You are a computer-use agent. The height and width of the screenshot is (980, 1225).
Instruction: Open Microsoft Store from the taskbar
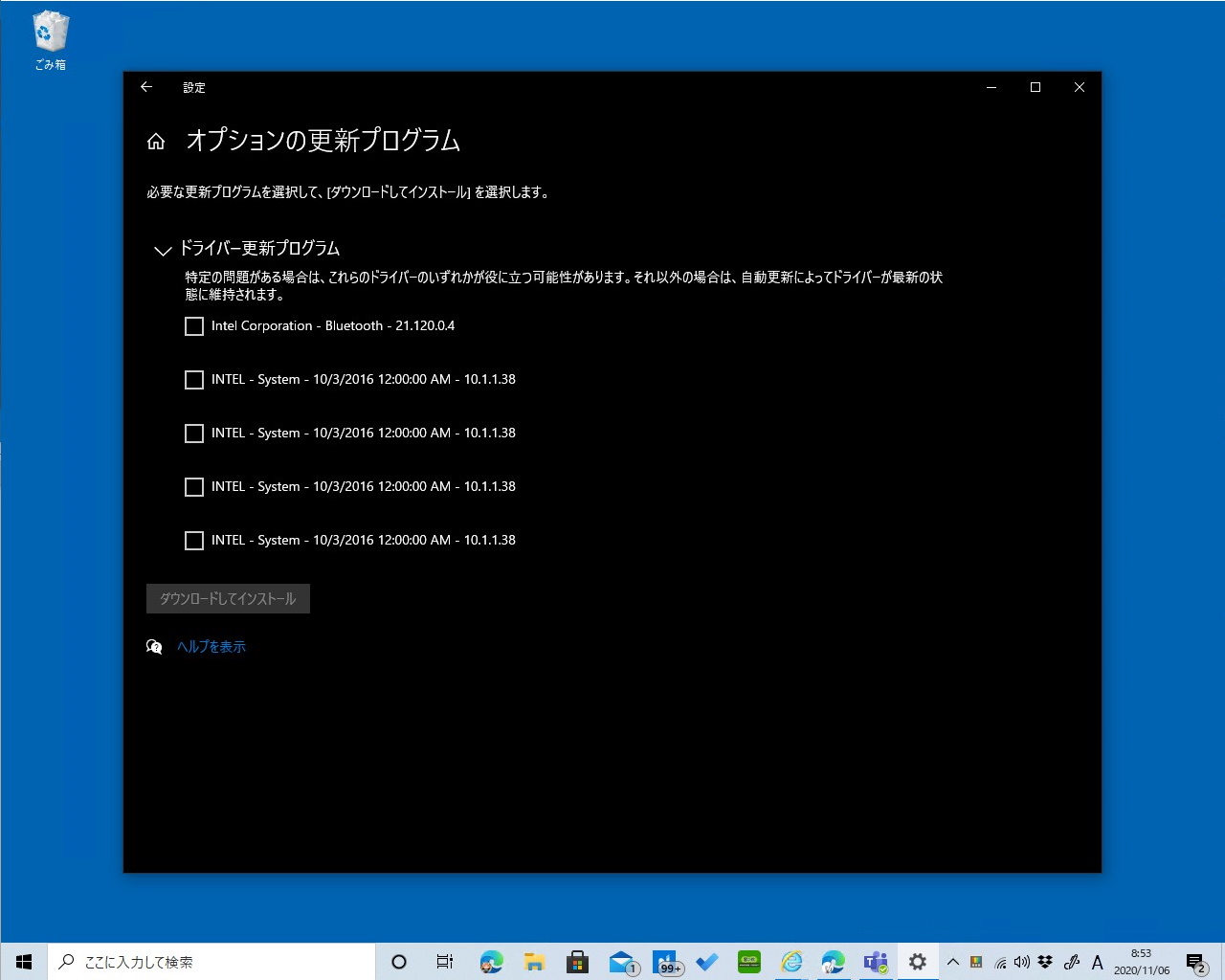(578, 961)
